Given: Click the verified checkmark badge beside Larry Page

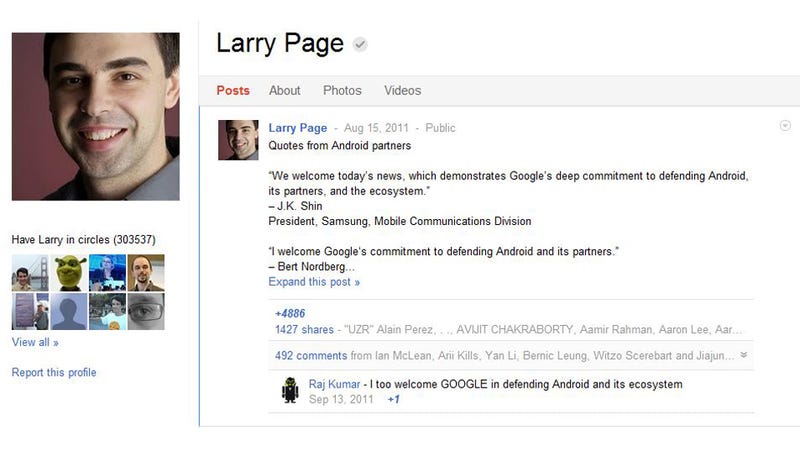Looking at the screenshot, I should (360, 44).
